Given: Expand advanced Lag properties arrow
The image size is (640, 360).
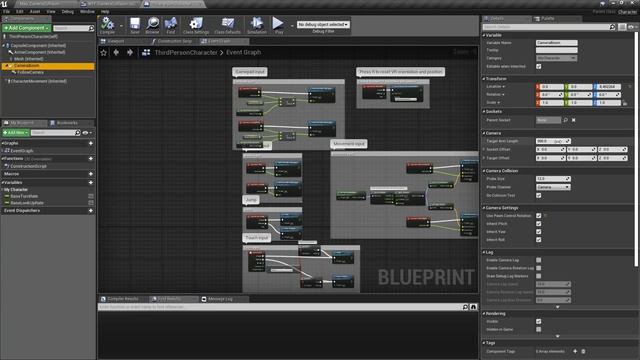Looking at the screenshot, I should (x=558, y=307).
